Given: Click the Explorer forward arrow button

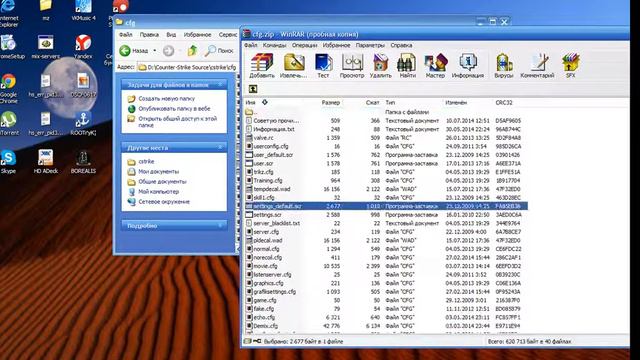Looking at the screenshot, I should pos(168,51).
